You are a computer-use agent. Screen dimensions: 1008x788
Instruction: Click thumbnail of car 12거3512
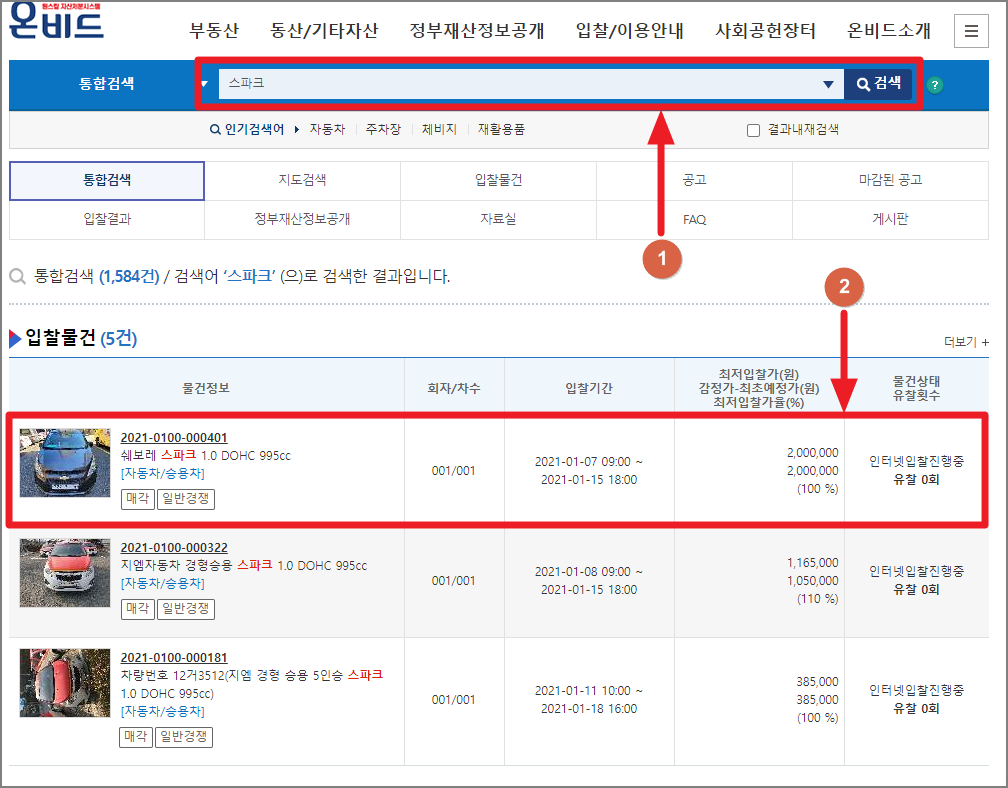pyautogui.click(x=65, y=683)
